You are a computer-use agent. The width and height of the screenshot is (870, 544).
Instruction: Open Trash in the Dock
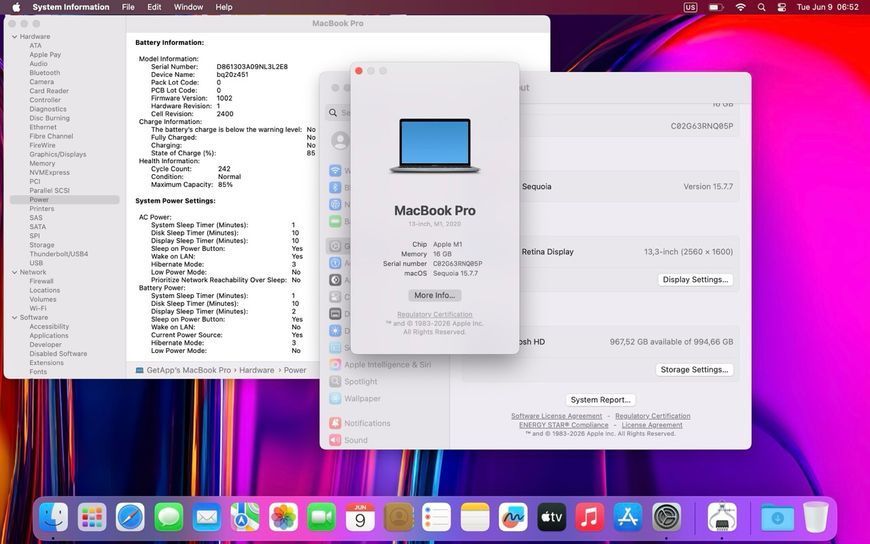[816, 517]
